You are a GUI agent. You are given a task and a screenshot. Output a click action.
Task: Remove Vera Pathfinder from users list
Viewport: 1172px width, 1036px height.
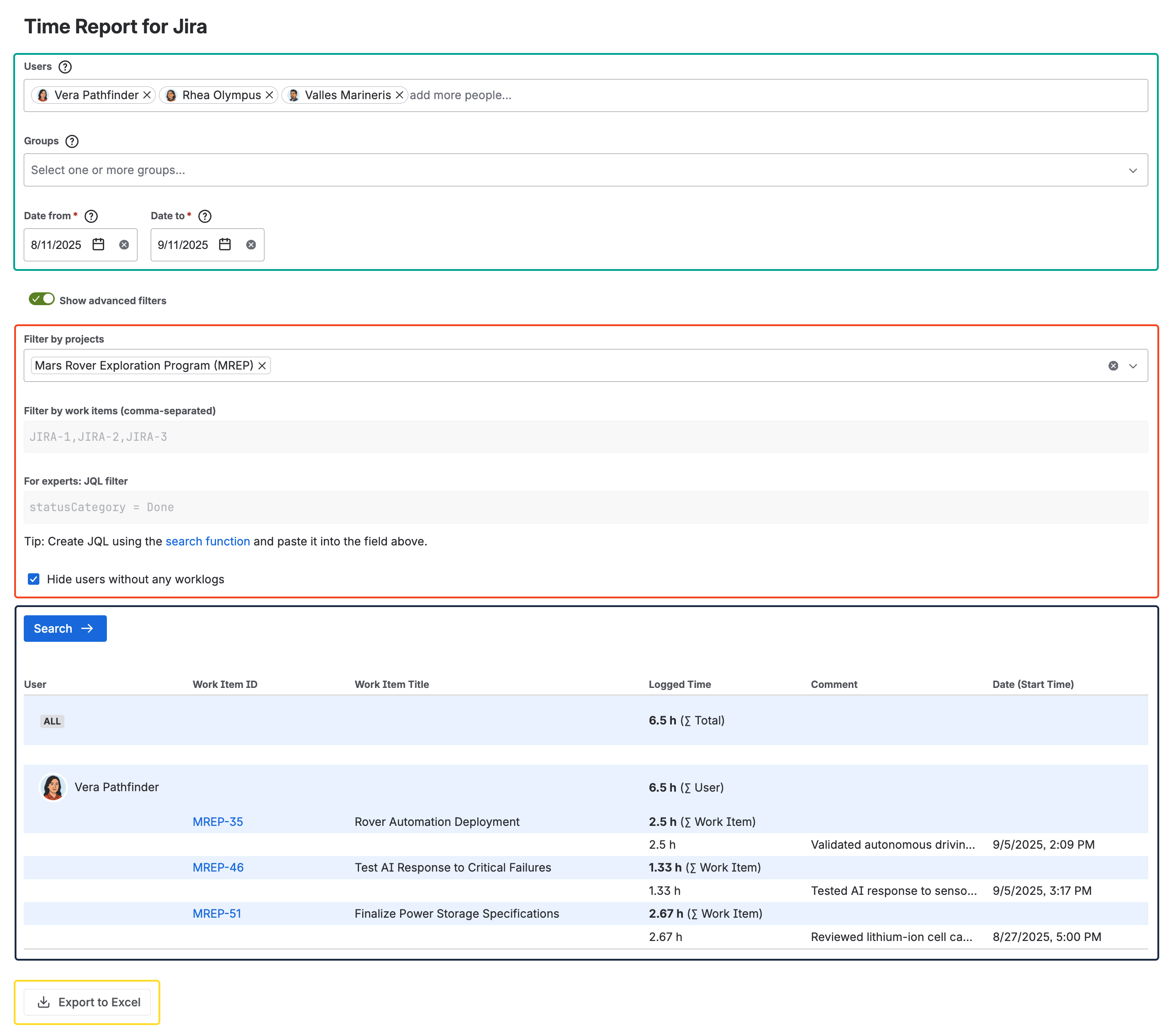148,95
